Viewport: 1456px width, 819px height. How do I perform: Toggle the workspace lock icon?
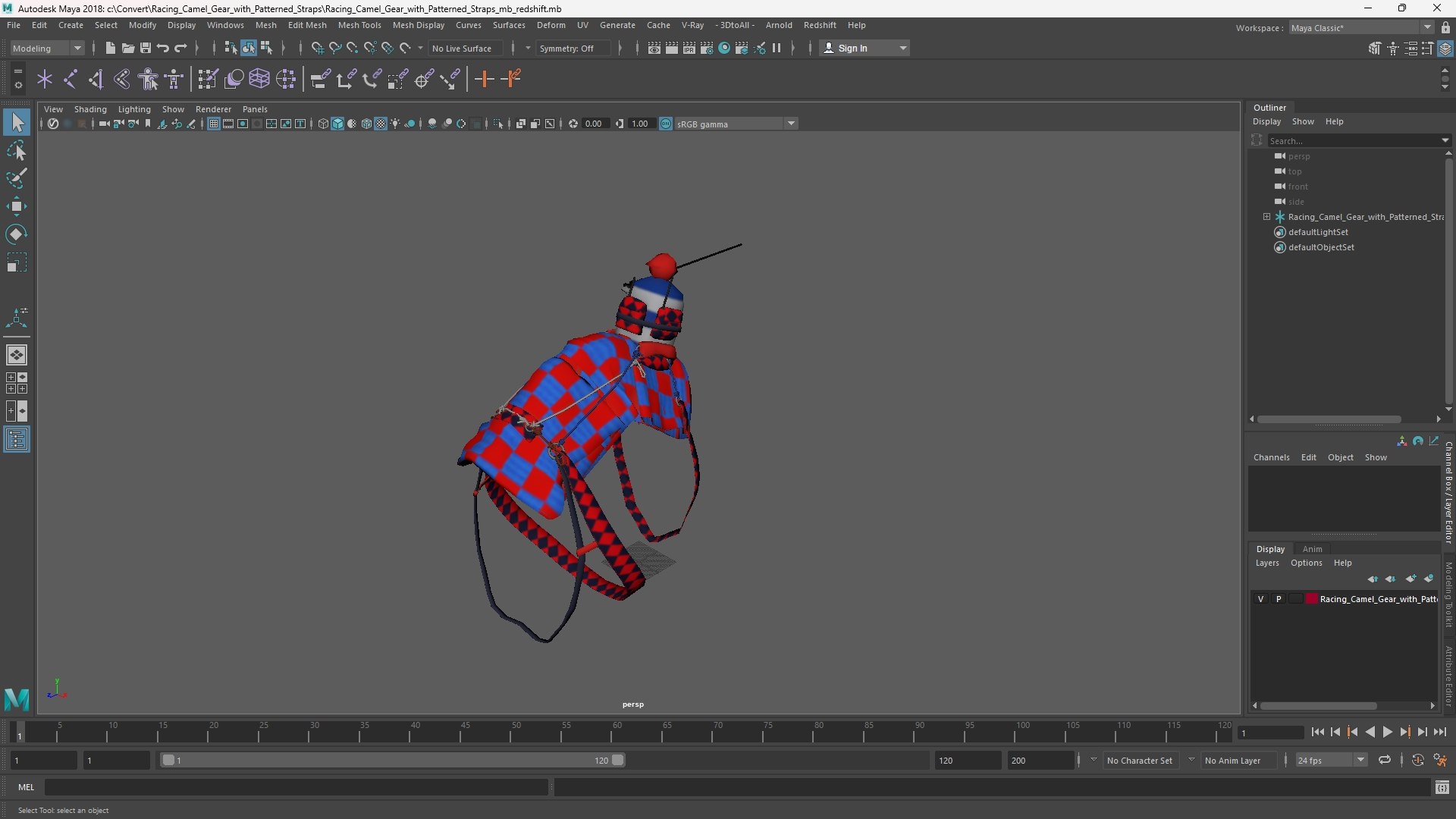(1445, 28)
